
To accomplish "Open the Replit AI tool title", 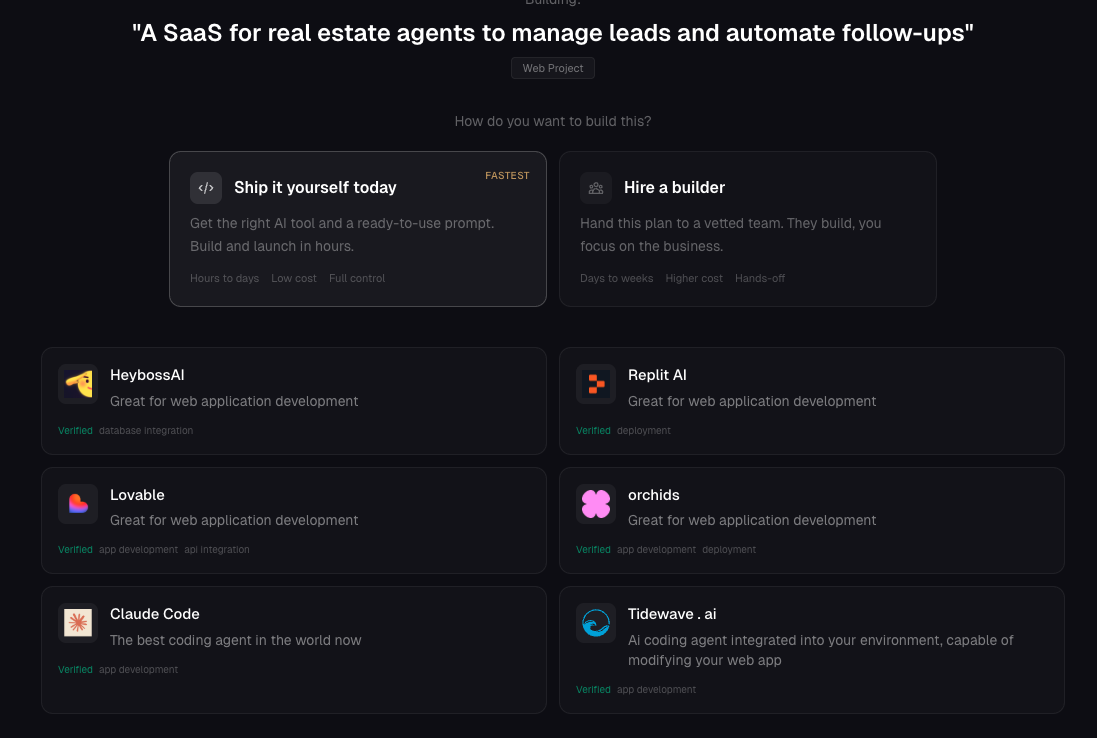I will 657,375.
